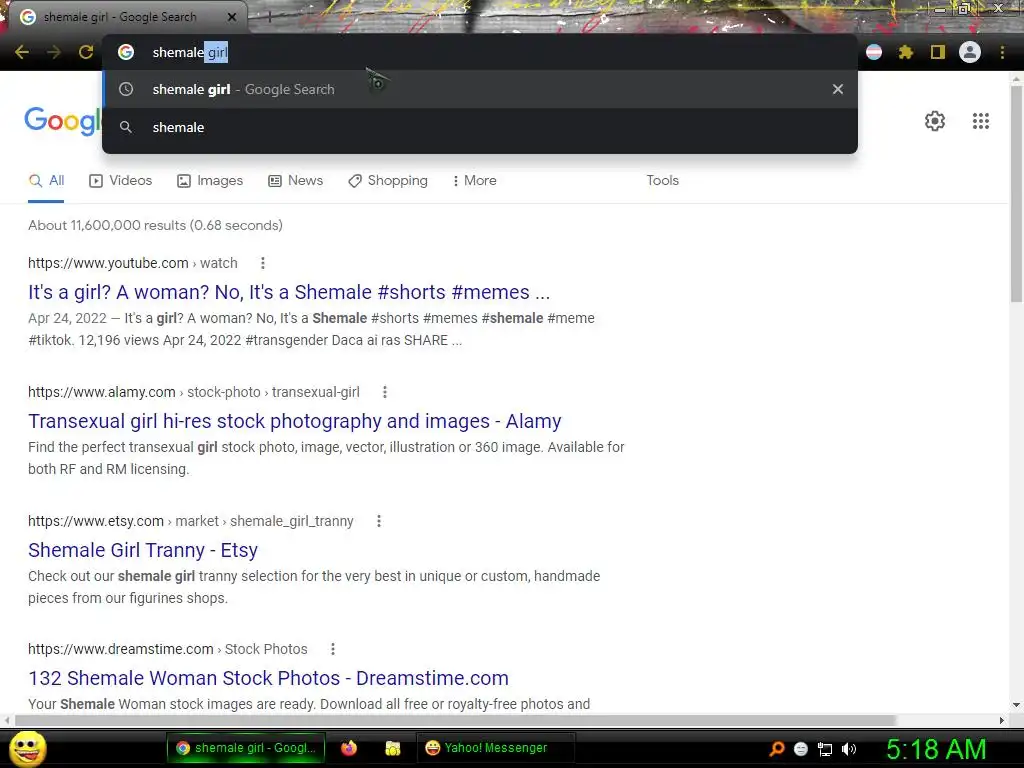Switch to the Videos tab
Image resolution: width=1024 pixels, height=768 pixels.
click(x=121, y=181)
